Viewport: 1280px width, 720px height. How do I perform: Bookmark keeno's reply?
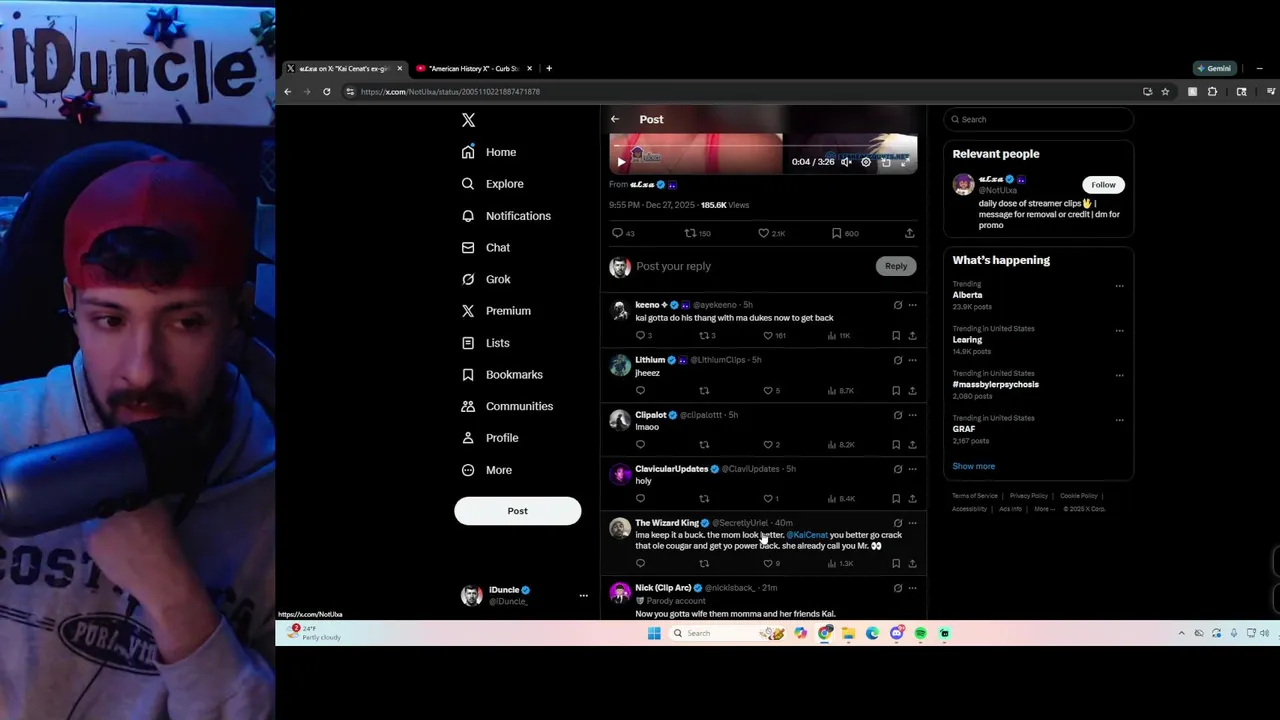896,336
